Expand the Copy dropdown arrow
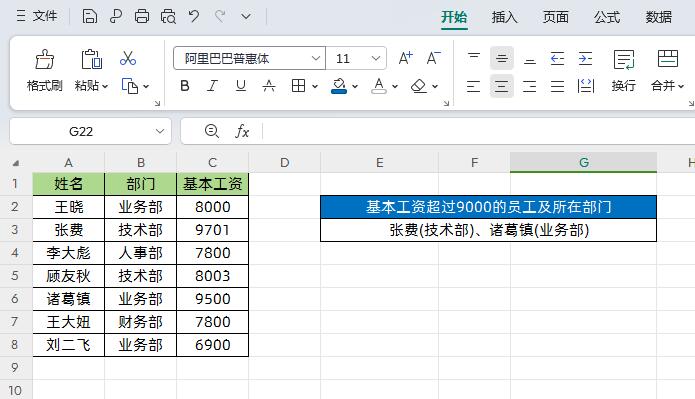This screenshot has height=399, width=695. 146,86
